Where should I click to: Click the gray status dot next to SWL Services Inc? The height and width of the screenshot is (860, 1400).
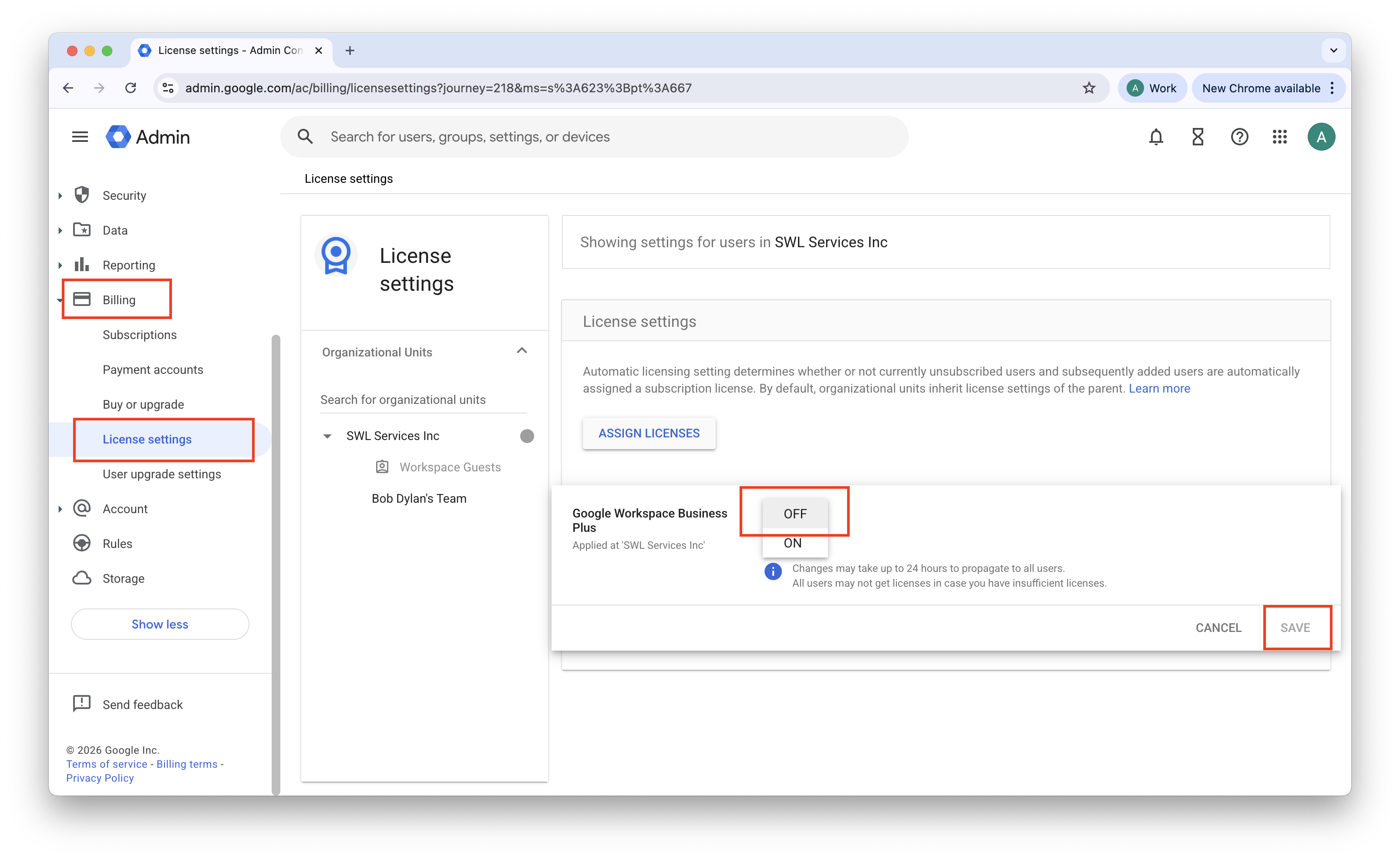[527, 436]
